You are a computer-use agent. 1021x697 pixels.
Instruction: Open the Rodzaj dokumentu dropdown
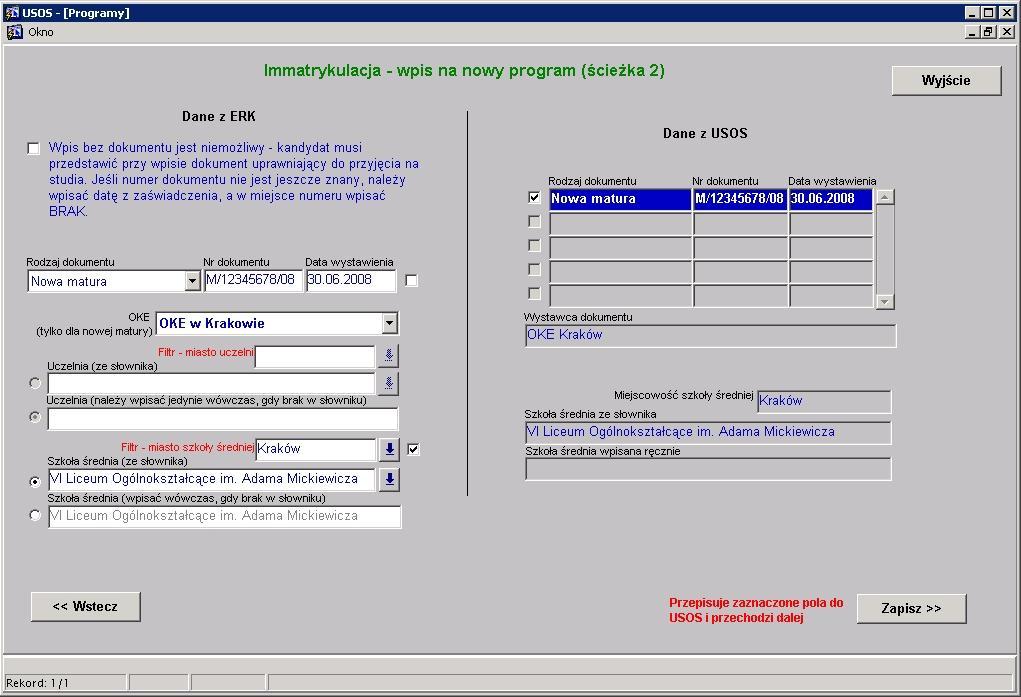coord(192,281)
